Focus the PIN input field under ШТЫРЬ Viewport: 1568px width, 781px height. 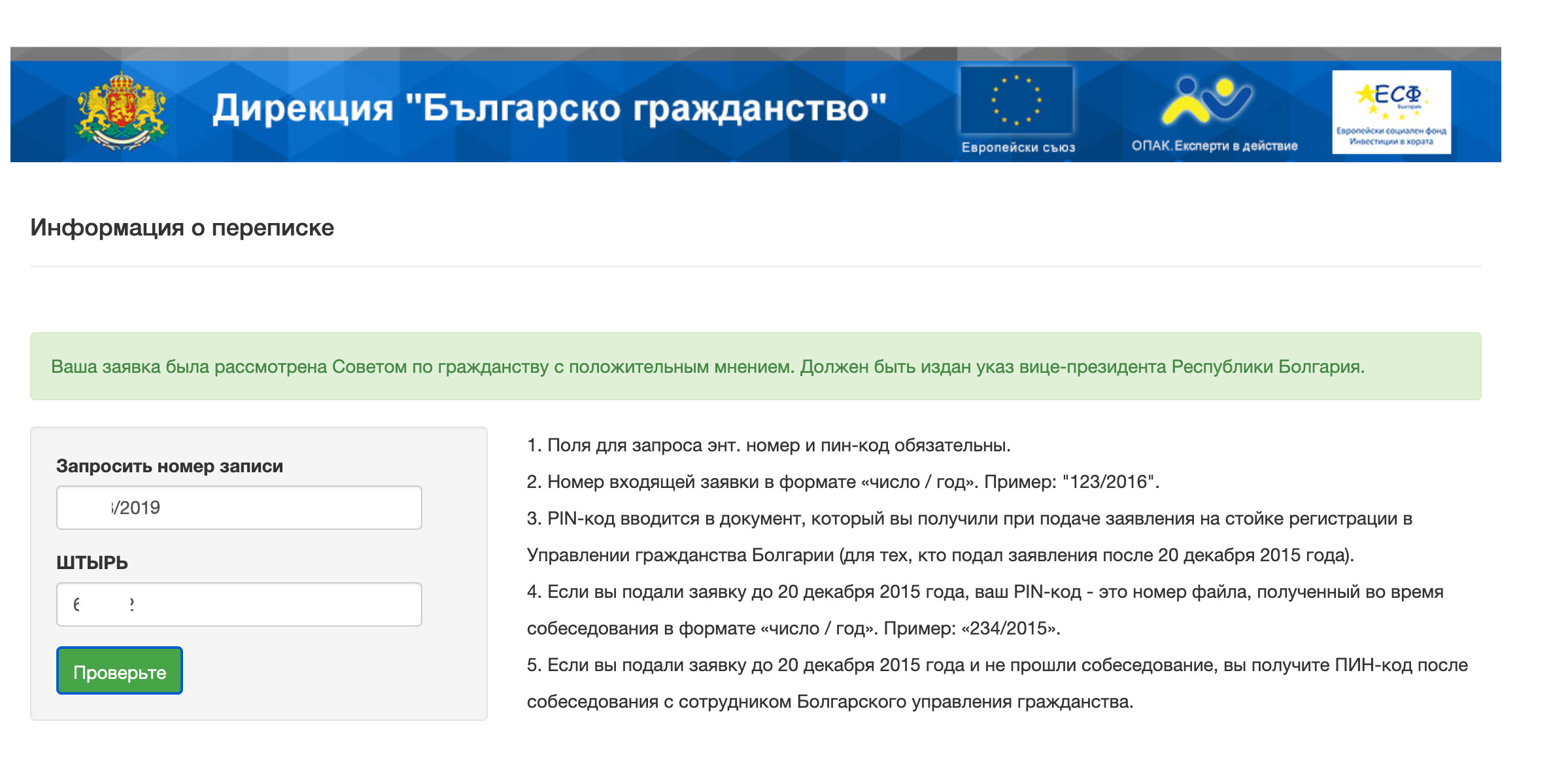point(239,604)
